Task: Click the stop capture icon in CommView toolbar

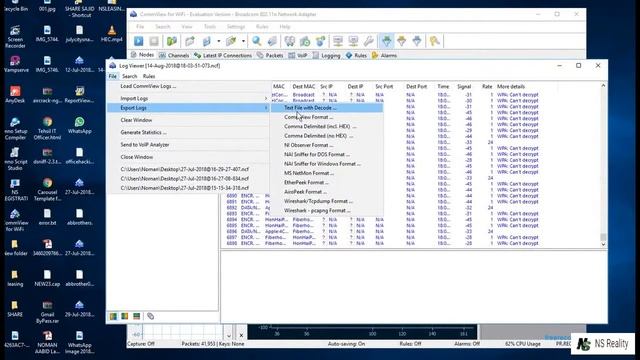Action: tap(154, 41)
